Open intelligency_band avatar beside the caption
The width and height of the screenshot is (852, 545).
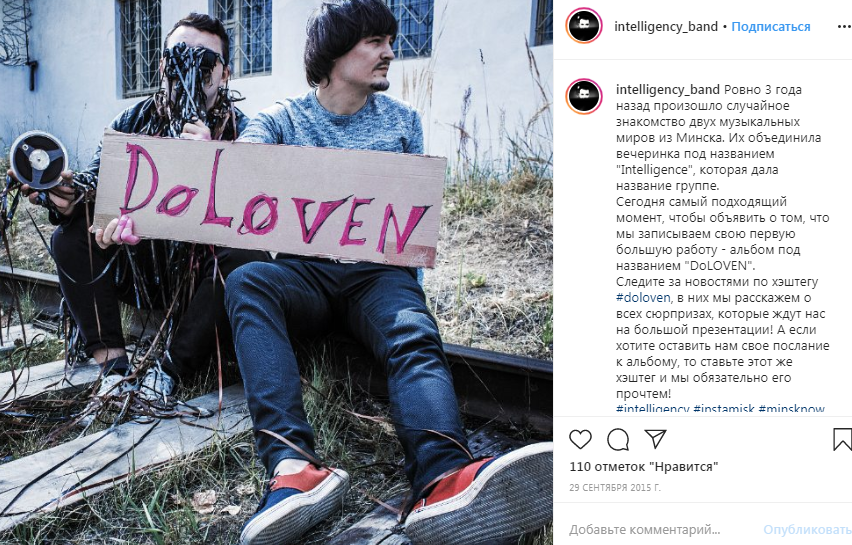pos(584,96)
